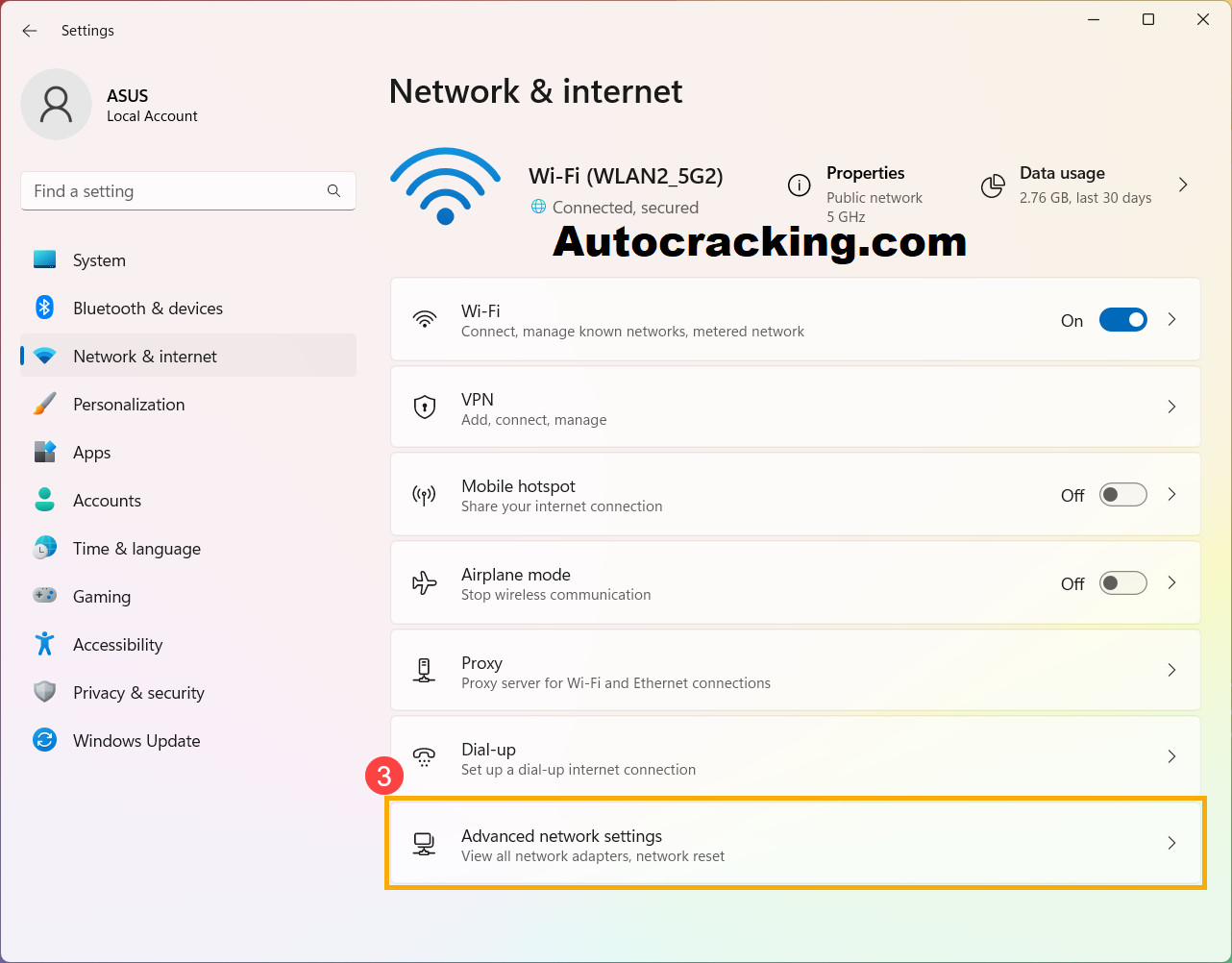This screenshot has width=1232, height=963.
Task: Click the VPN shield icon
Action: [425, 407]
